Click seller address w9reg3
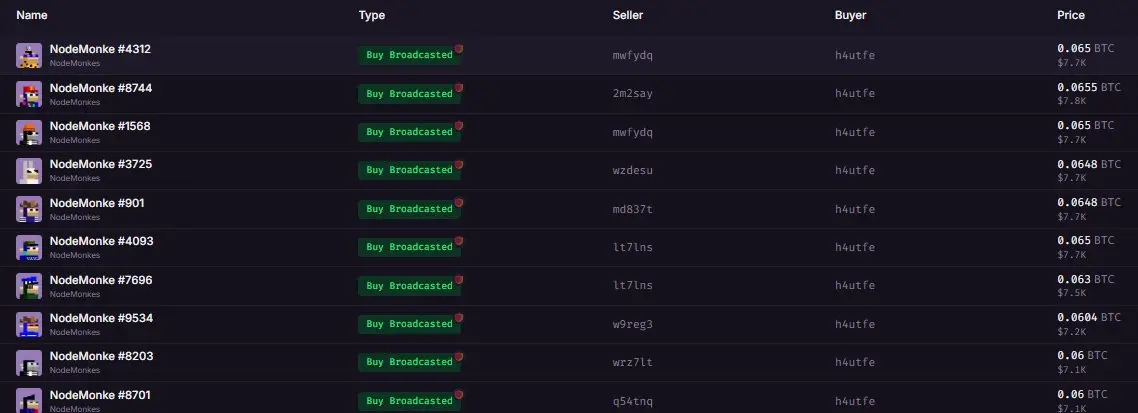1138x413 pixels. [633, 324]
